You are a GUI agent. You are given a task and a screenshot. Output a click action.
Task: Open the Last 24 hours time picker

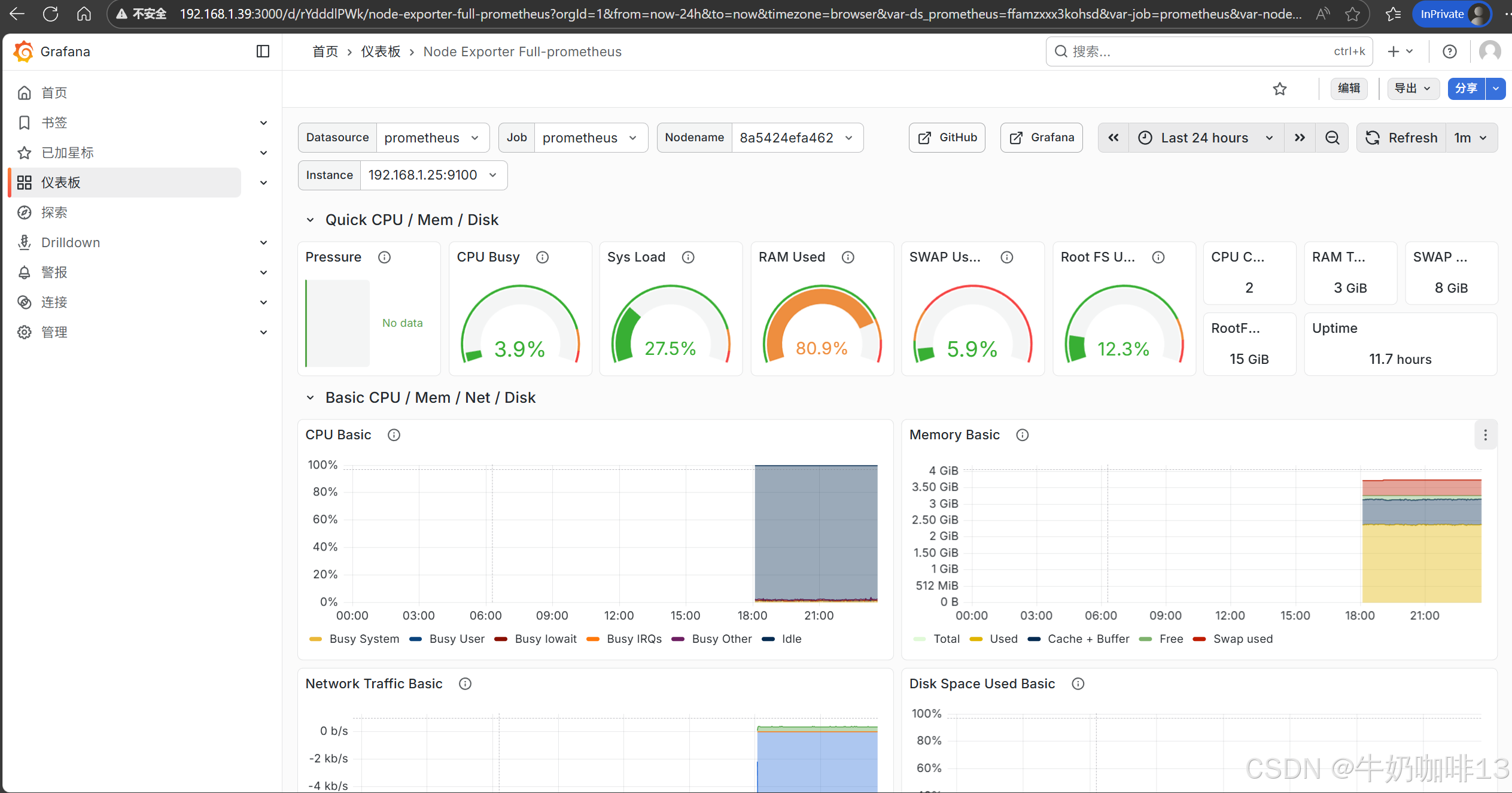pyautogui.click(x=1204, y=138)
